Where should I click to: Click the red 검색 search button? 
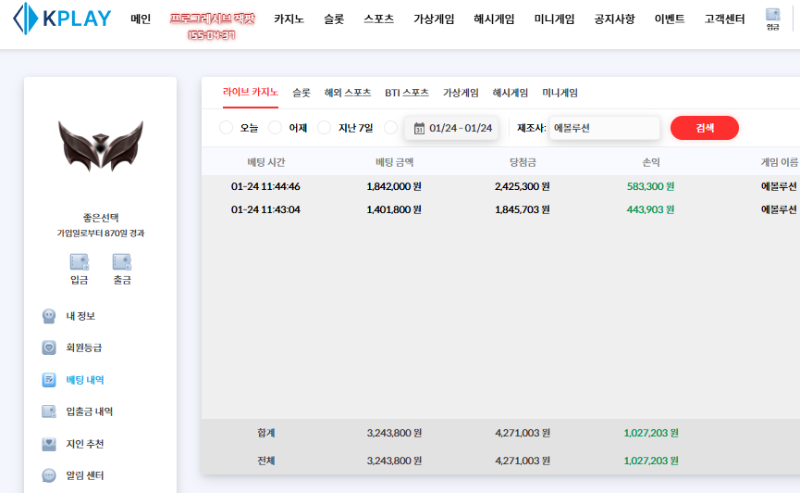pos(704,128)
